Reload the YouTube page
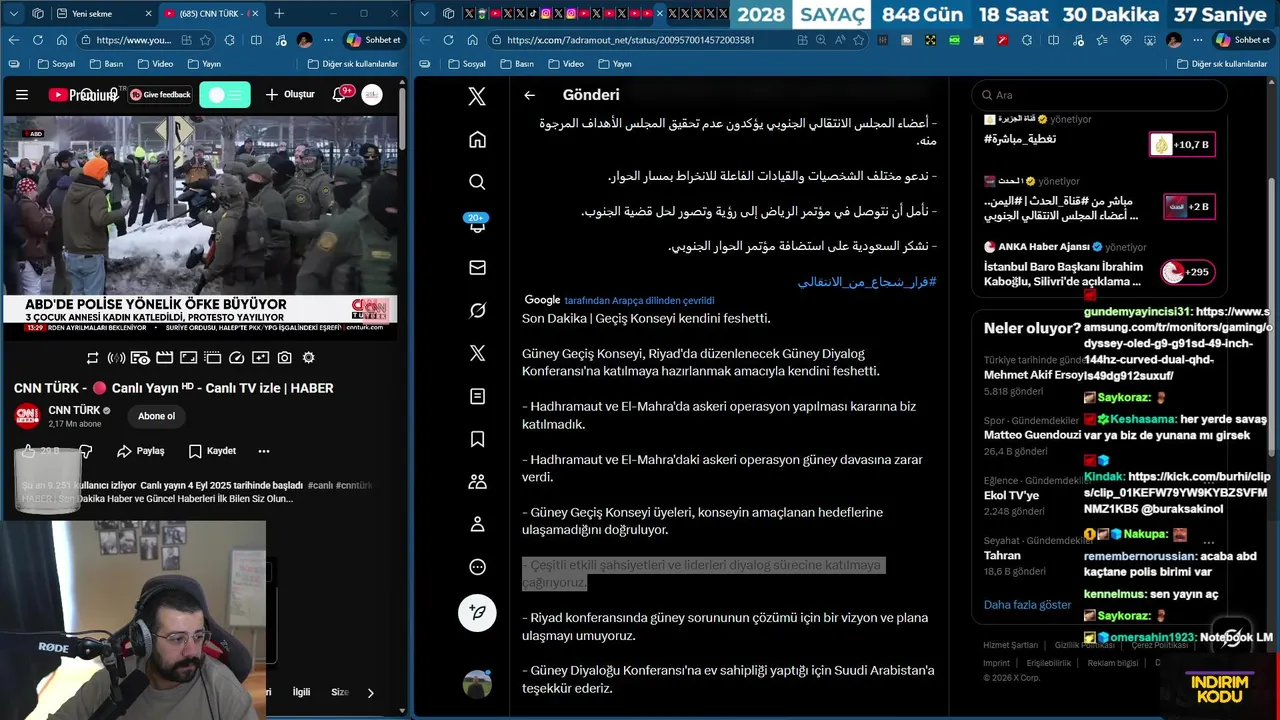Image resolution: width=1280 pixels, height=720 pixels. (38, 40)
